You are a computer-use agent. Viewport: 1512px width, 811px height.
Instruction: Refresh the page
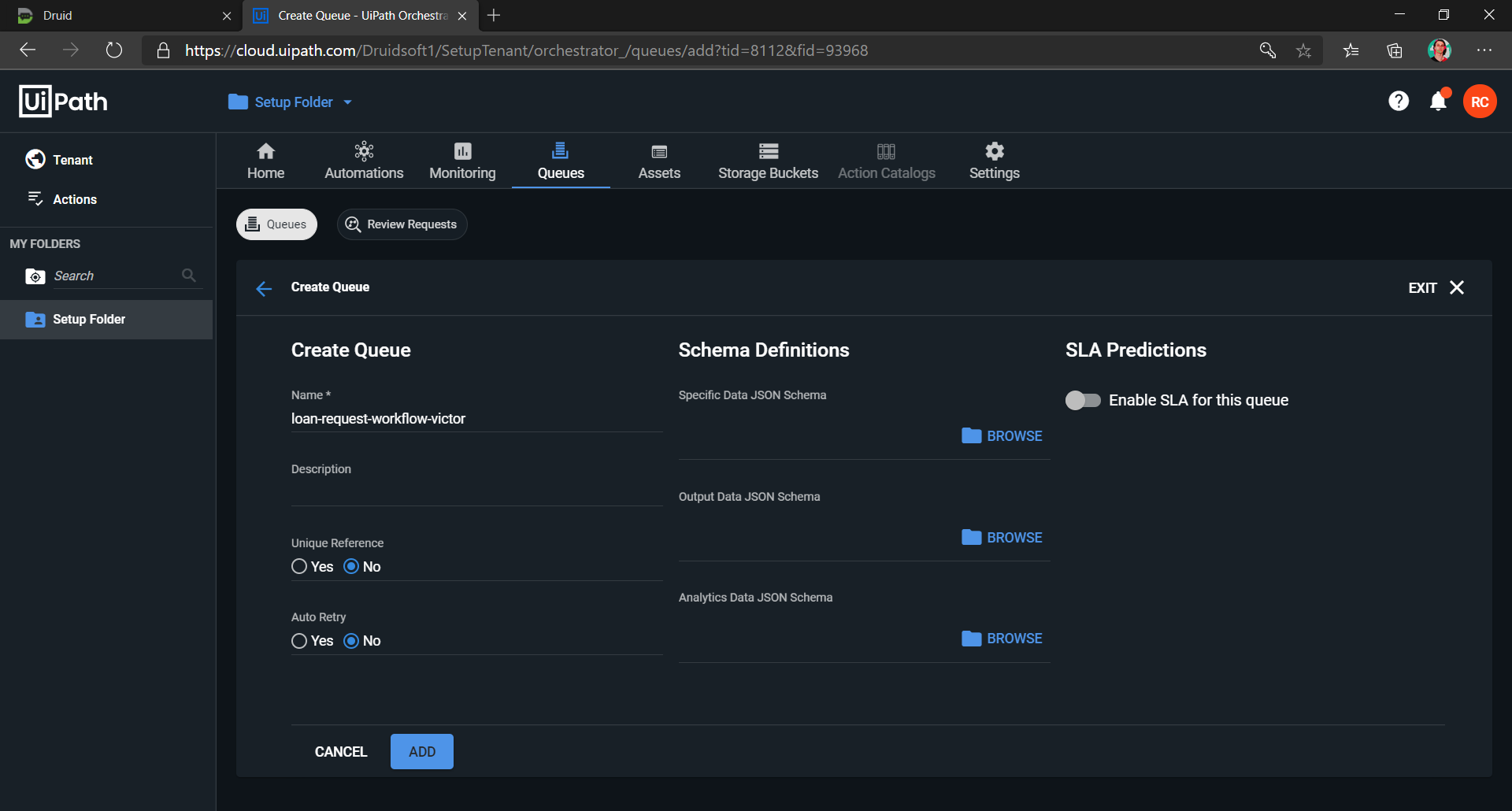pyautogui.click(x=114, y=50)
